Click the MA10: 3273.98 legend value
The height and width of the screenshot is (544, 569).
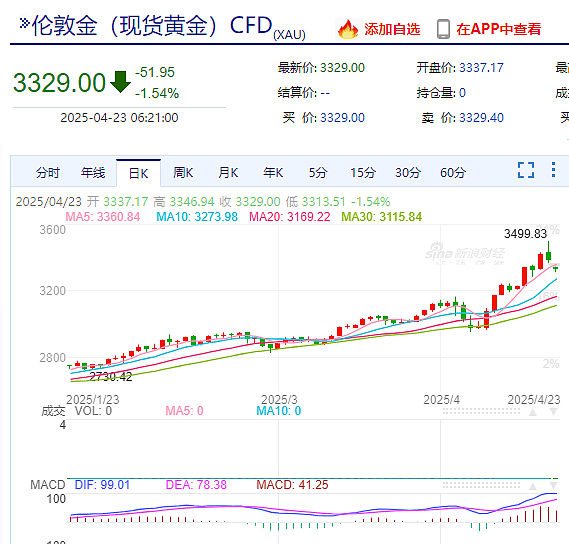(x=197, y=217)
